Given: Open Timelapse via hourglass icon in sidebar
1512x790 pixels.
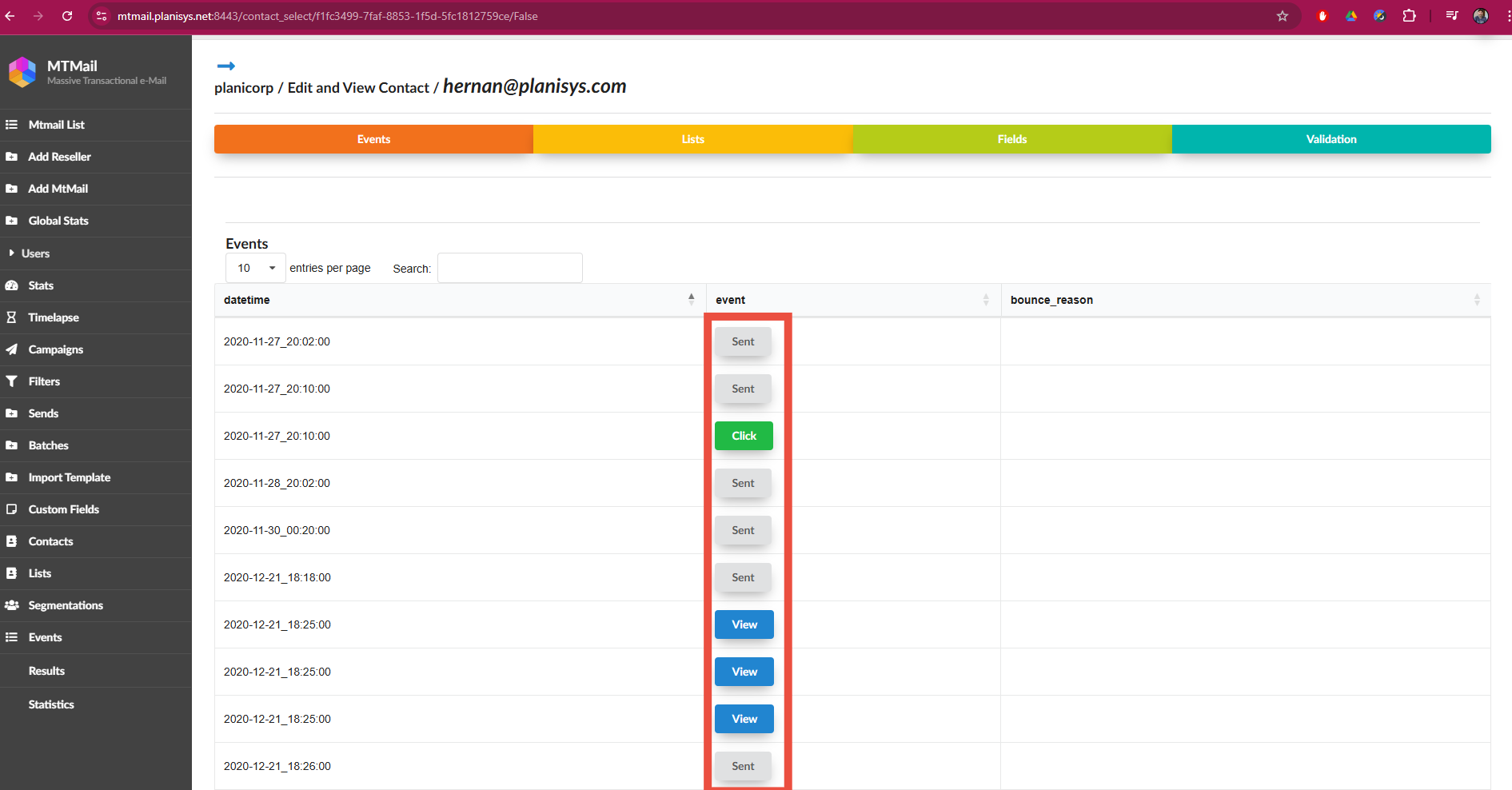Looking at the screenshot, I should [12, 317].
